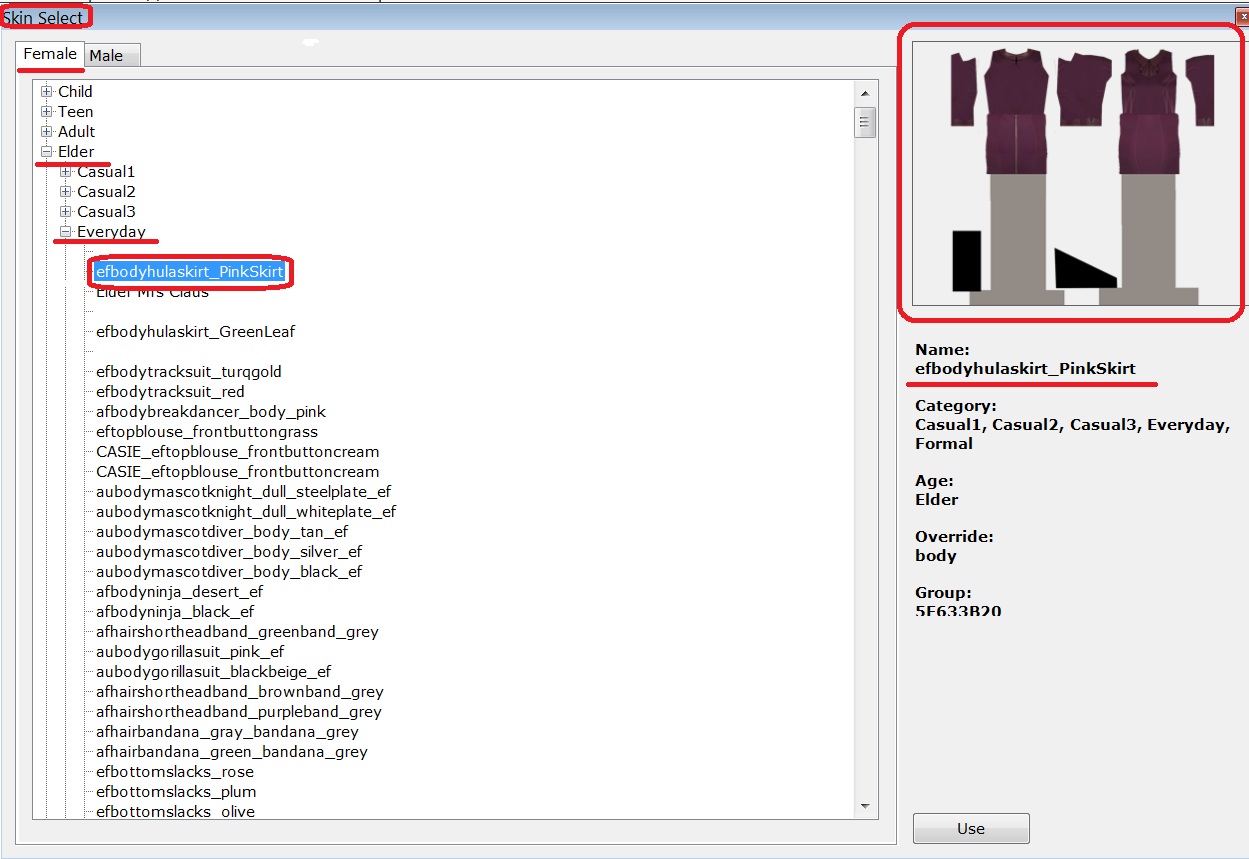Click the scroll up arrow in list

(865, 92)
